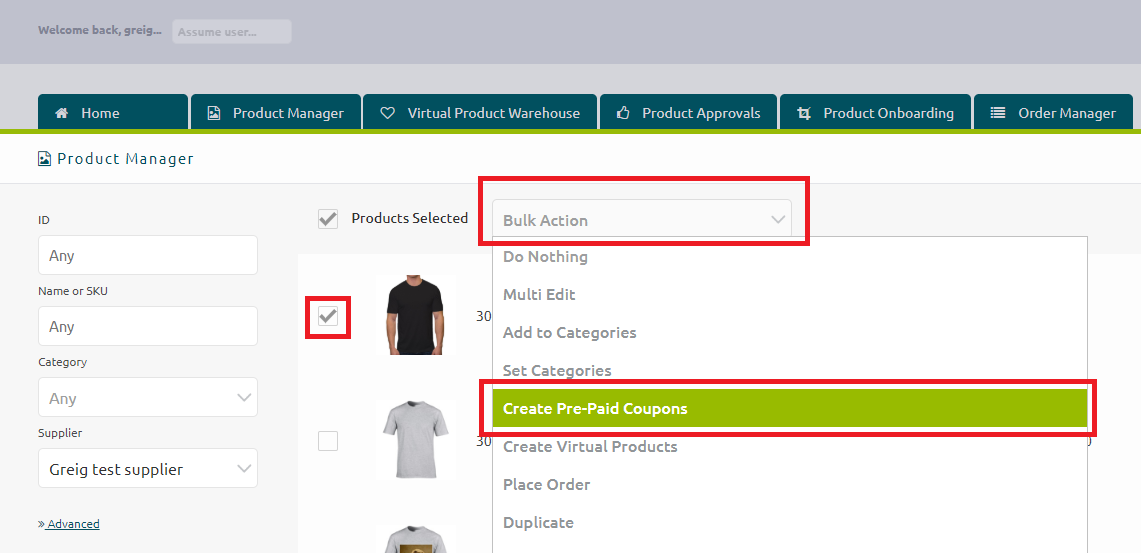Click the heart icon on Virtual Product Warehouse

[x=388, y=113]
